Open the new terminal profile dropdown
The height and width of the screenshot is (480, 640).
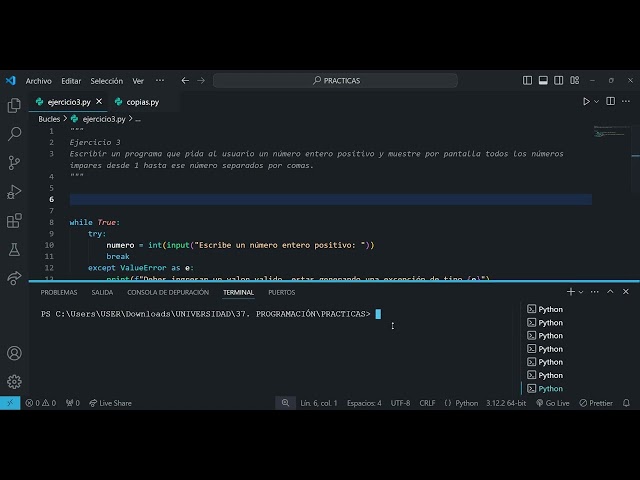581,292
